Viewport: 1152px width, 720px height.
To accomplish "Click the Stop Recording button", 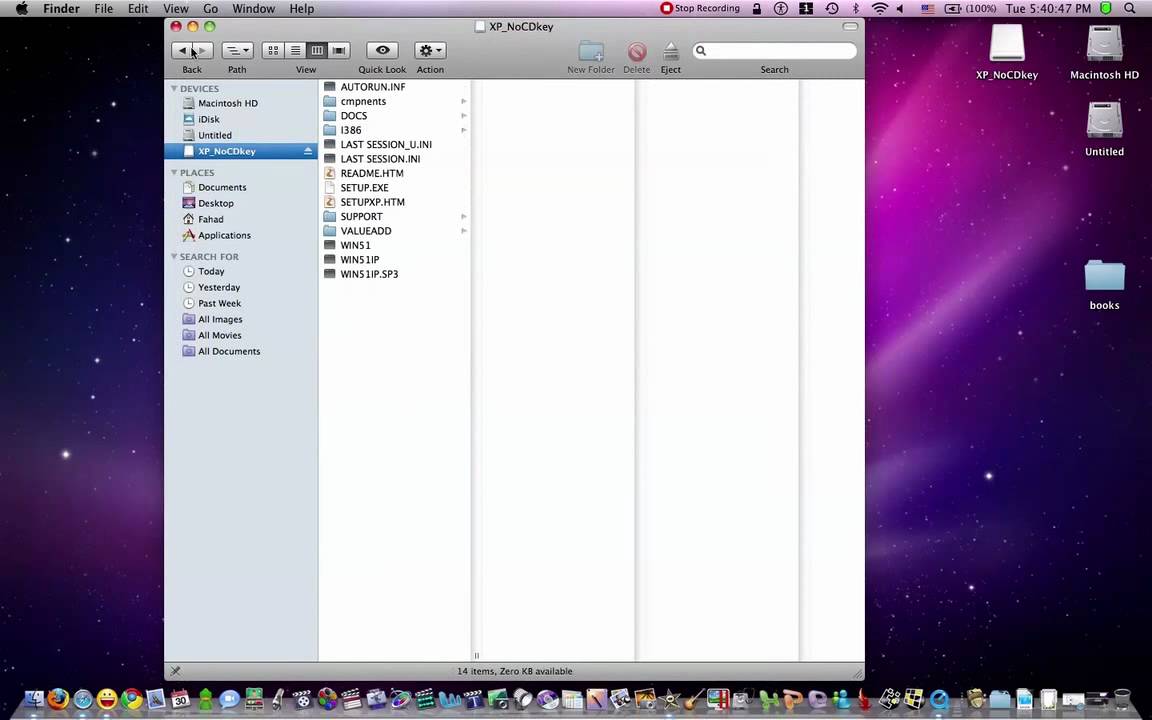I will coord(700,9).
